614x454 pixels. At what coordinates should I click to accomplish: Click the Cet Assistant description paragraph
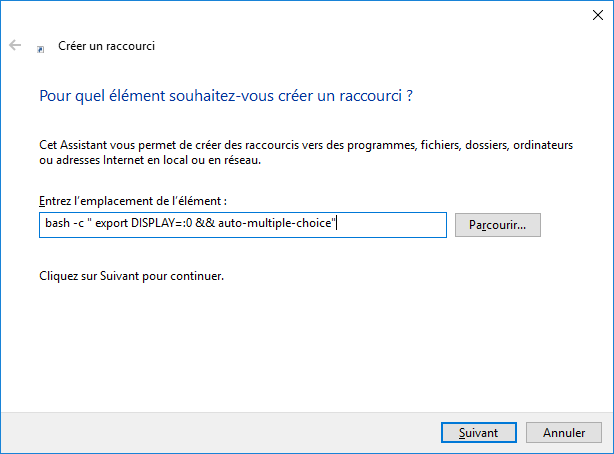(306, 152)
